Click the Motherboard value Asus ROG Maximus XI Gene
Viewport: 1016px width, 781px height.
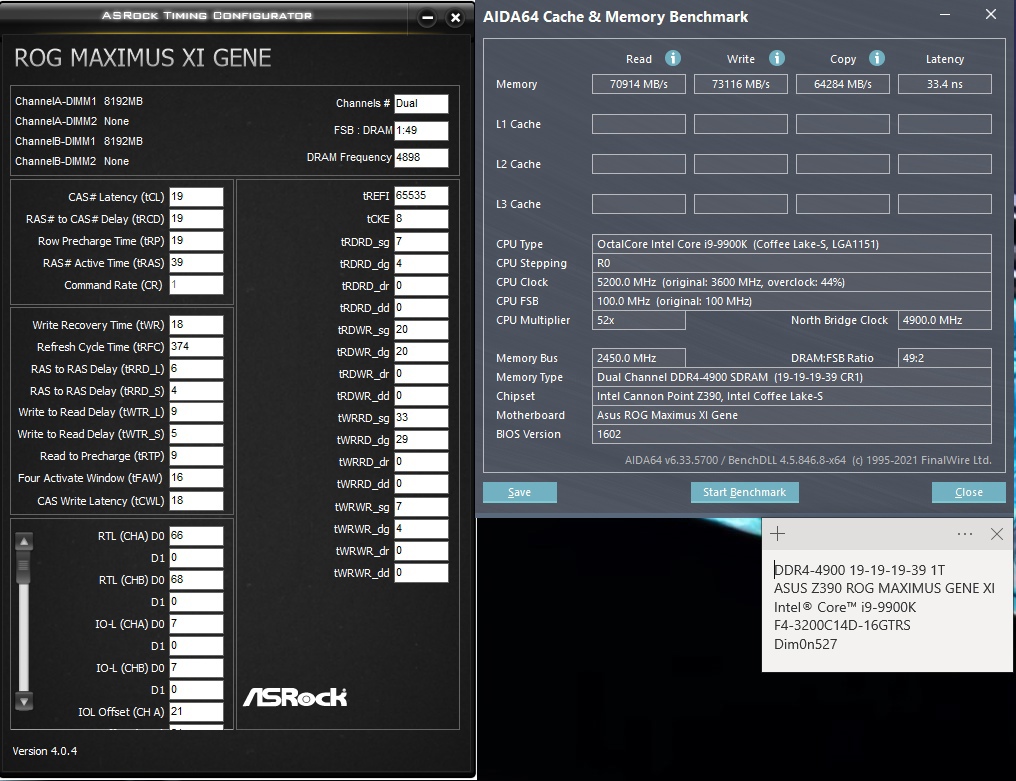click(792, 415)
